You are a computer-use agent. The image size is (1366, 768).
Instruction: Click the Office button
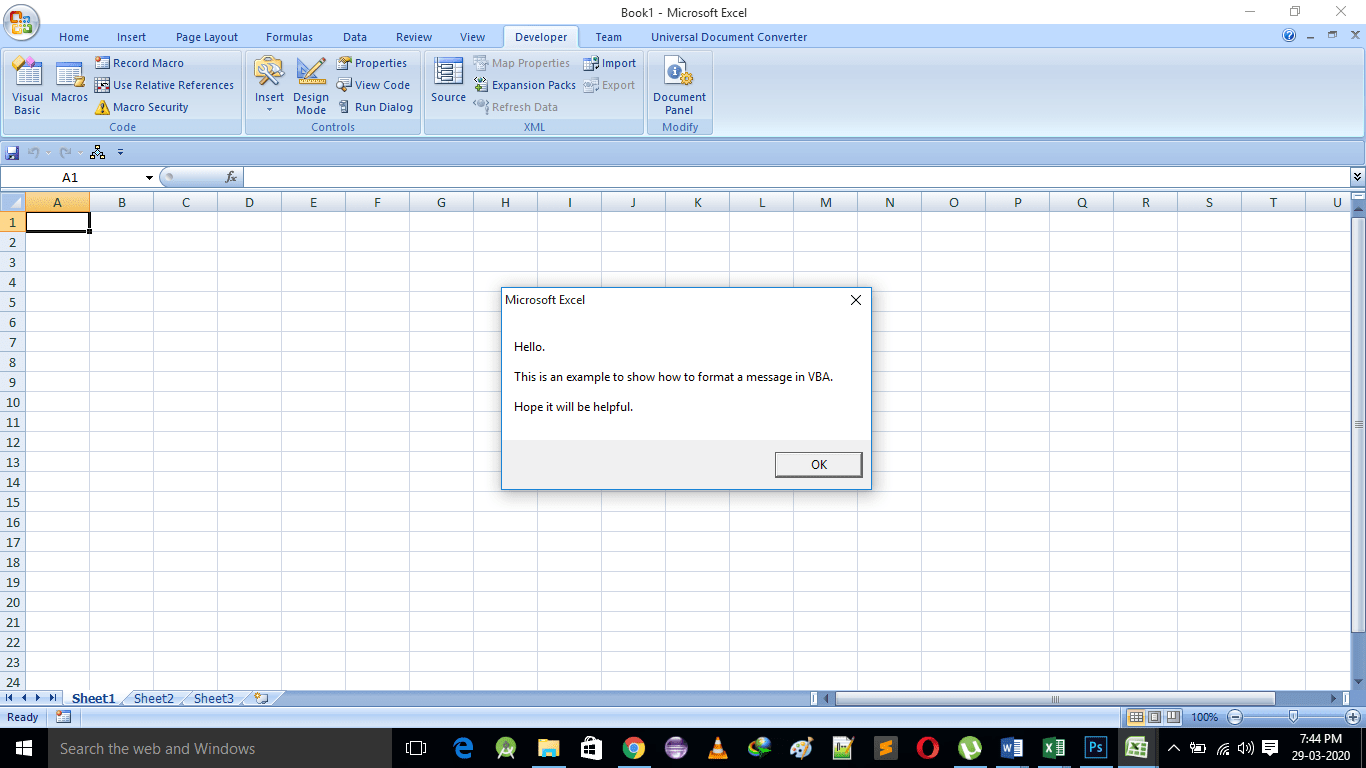tap(22, 22)
